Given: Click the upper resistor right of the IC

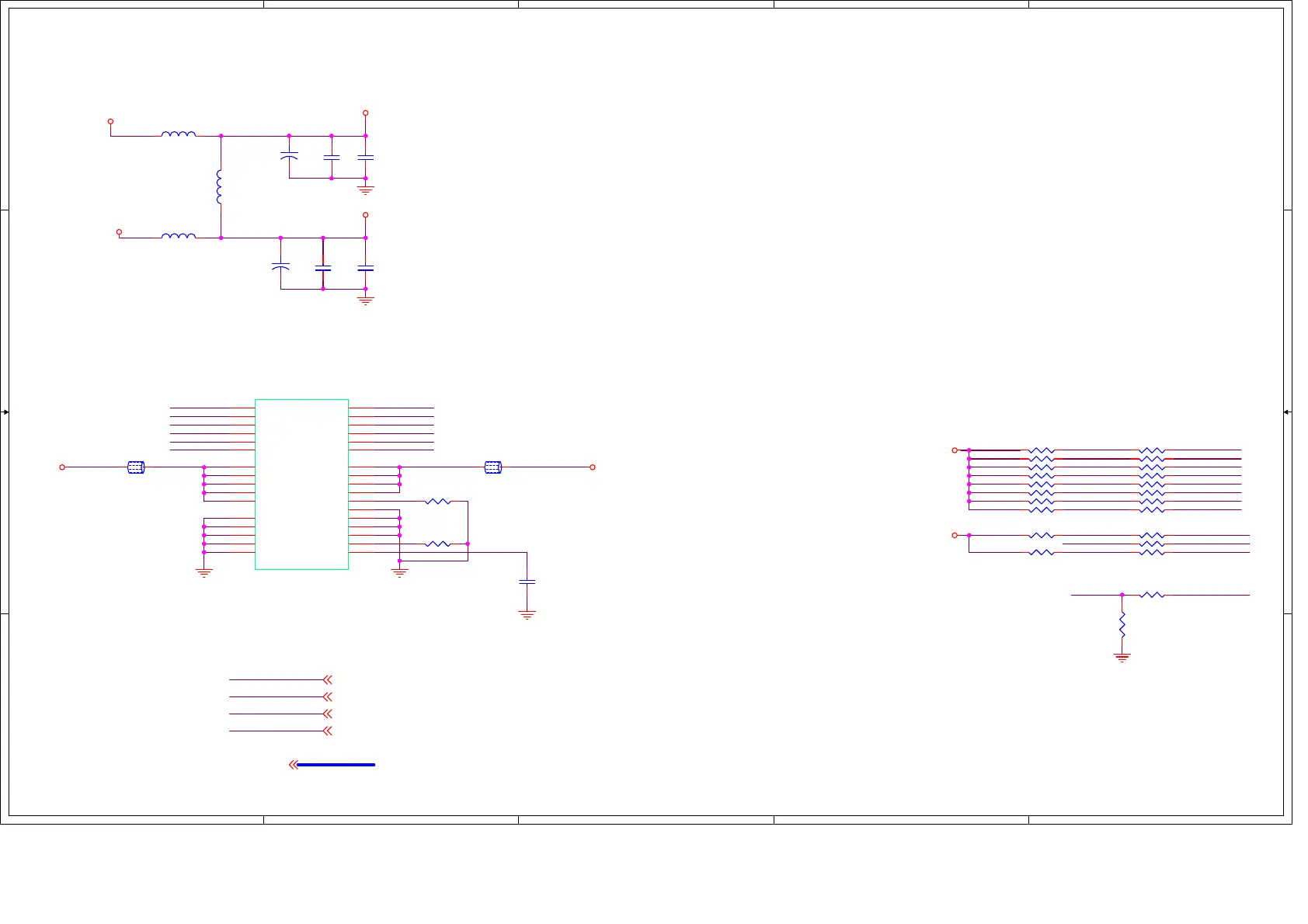Looking at the screenshot, I should [438, 502].
